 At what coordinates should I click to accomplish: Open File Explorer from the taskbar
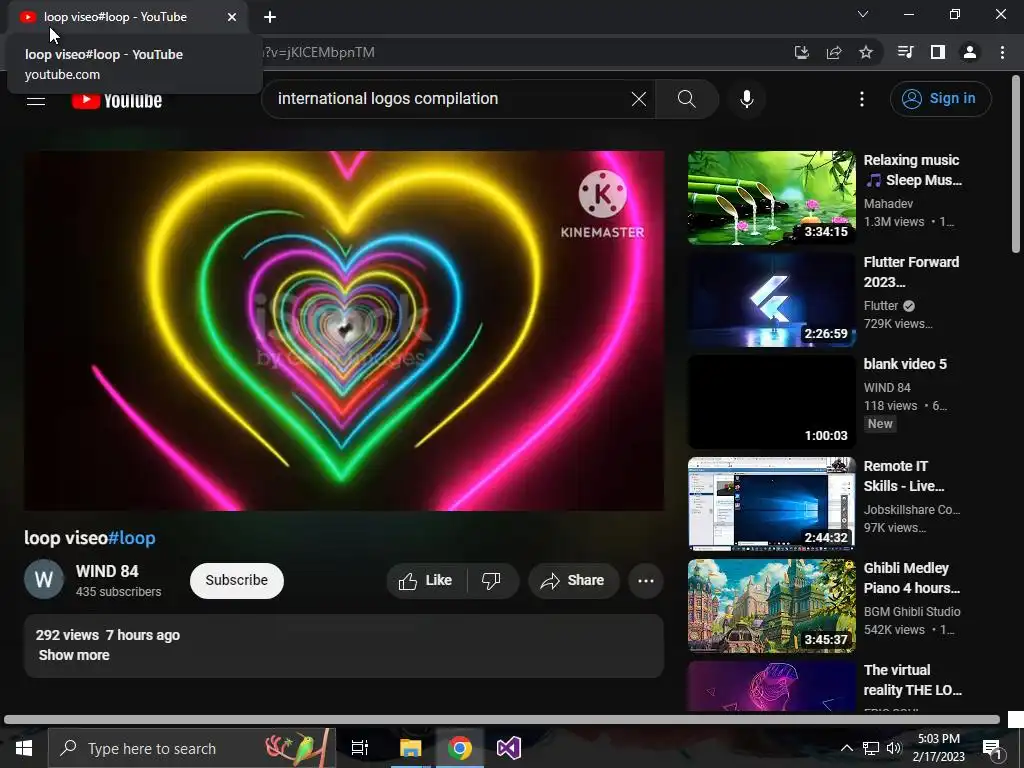tap(410, 748)
